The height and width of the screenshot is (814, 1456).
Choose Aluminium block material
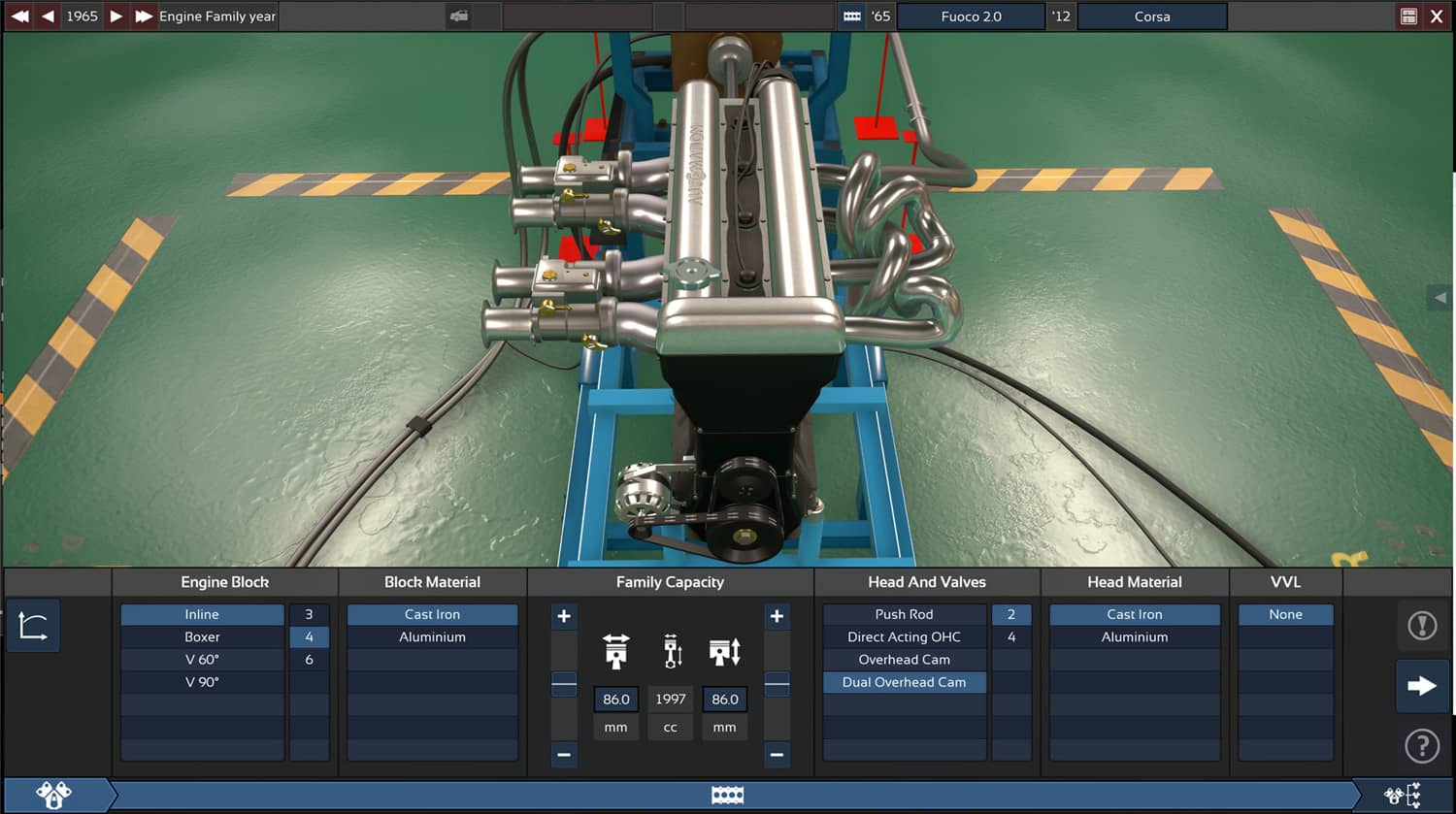pyautogui.click(x=432, y=637)
